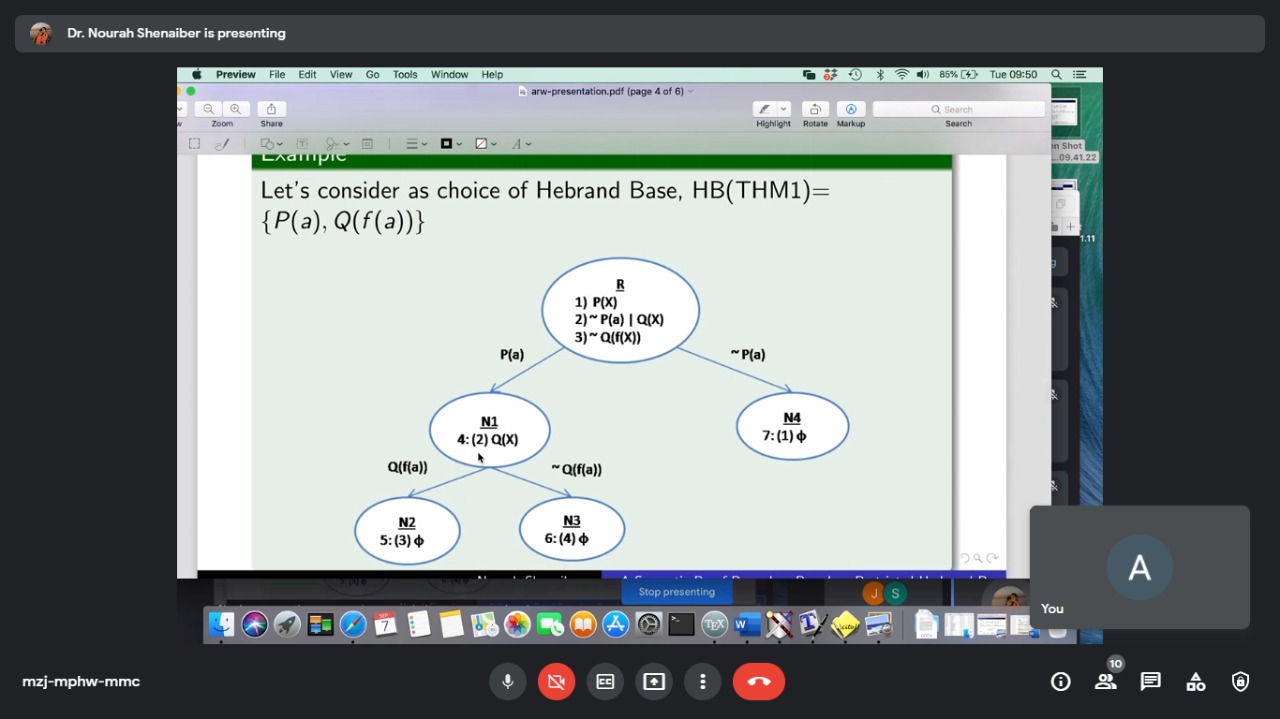Screen dimensions: 1280x719
Task: Click the N1 node in the slide
Action: coord(490,430)
